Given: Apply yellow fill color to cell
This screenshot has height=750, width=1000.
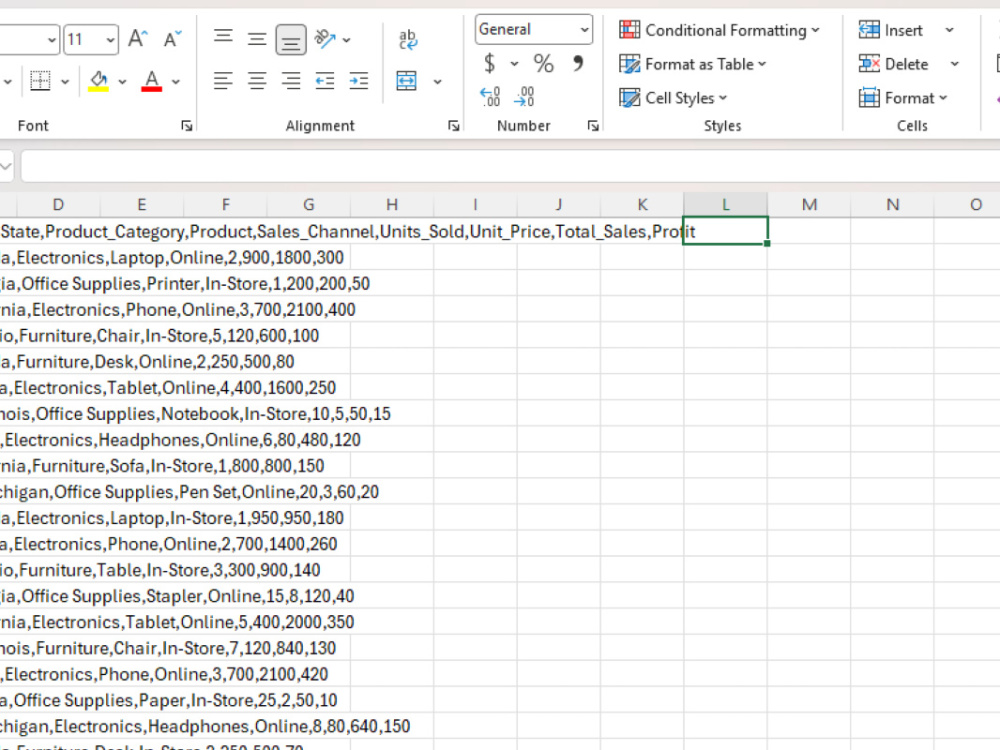Looking at the screenshot, I should point(98,81).
